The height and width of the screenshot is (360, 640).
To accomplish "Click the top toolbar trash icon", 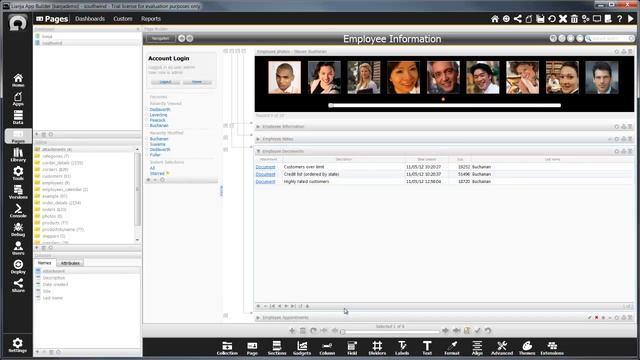I will tap(574, 19).
